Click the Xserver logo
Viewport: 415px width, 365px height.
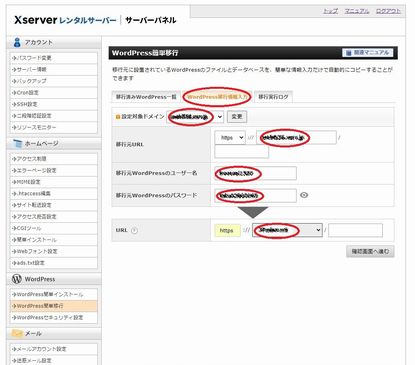pos(35,20)
